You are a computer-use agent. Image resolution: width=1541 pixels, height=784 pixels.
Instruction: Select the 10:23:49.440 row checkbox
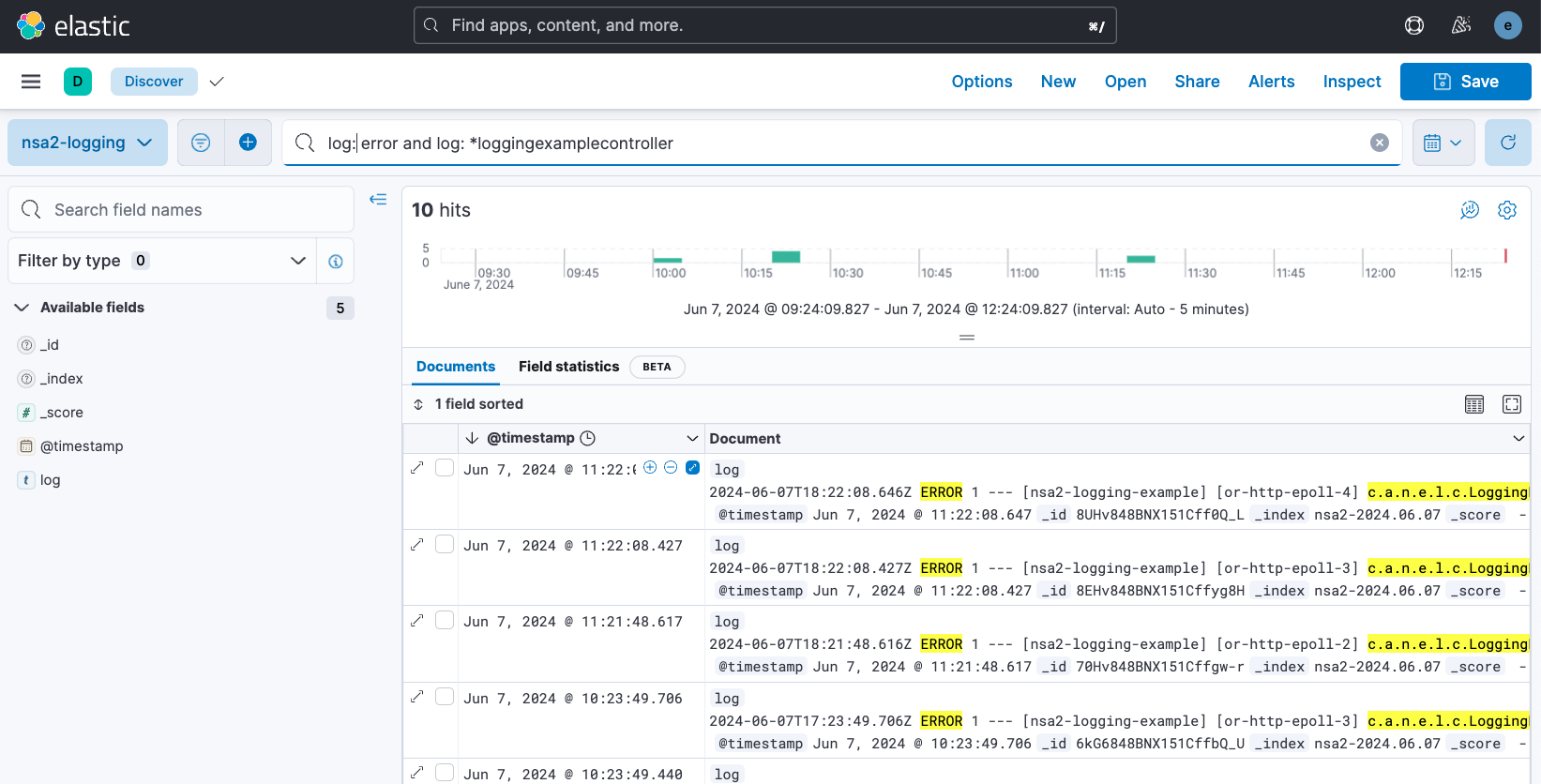[445, 772]
